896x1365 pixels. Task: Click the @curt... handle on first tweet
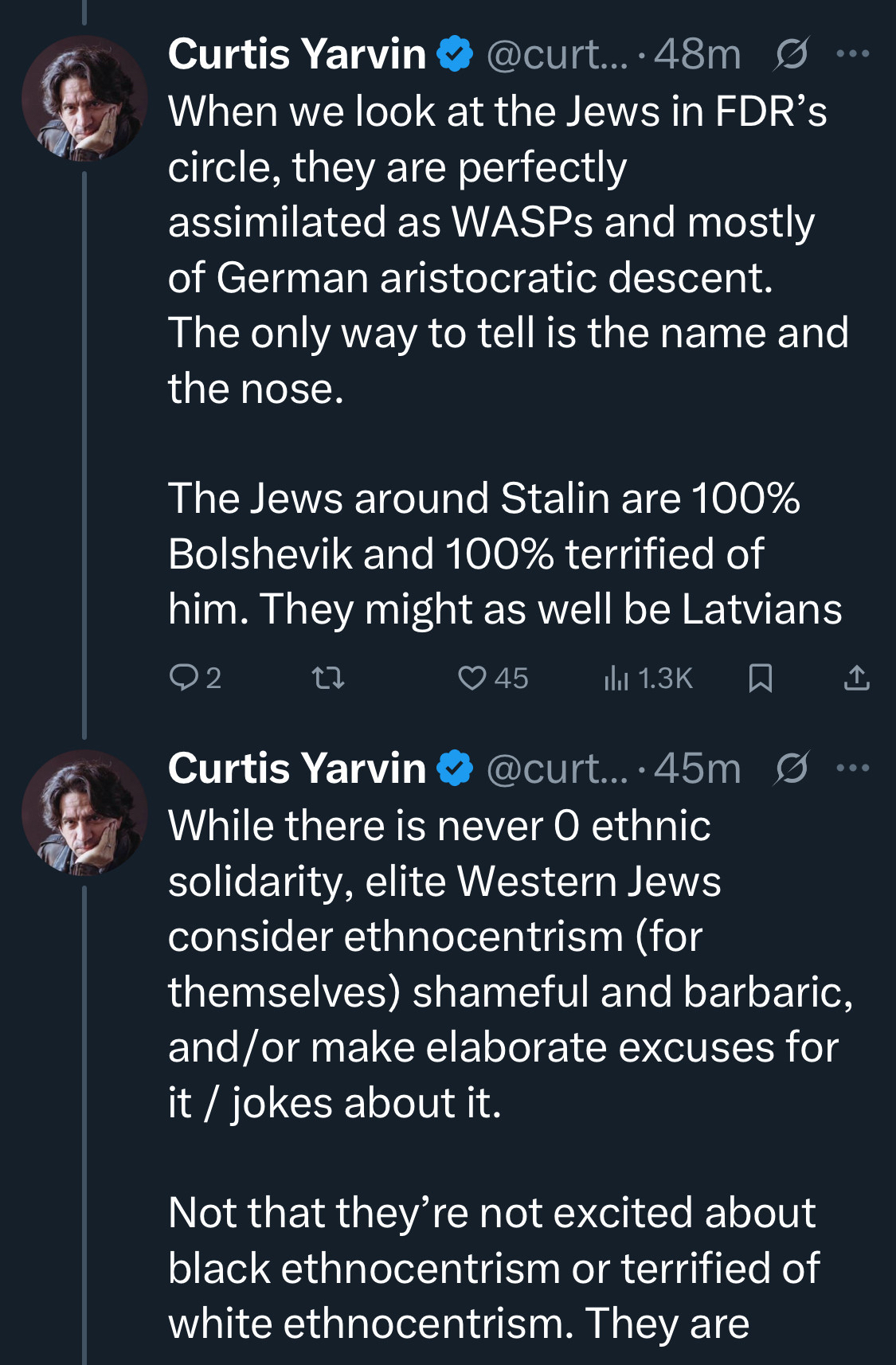557,54
